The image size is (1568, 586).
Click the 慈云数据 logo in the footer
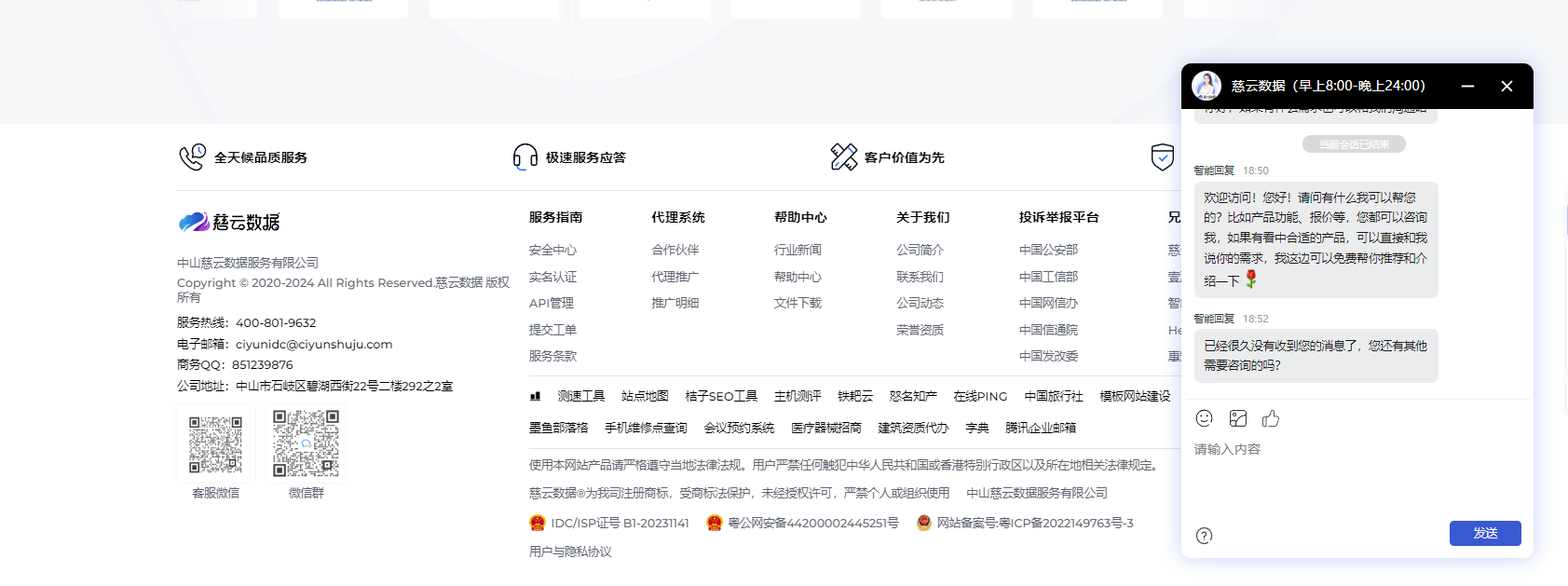click(229, 222)
